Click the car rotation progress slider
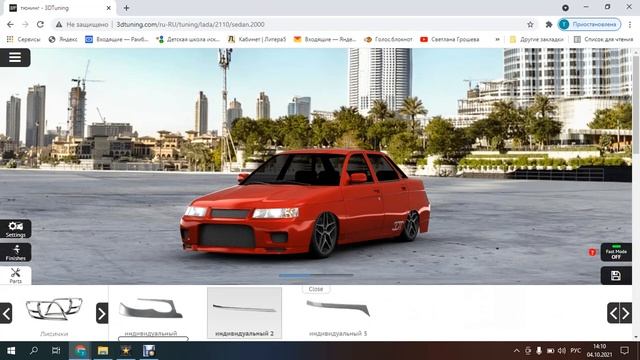 coord(316,276)
